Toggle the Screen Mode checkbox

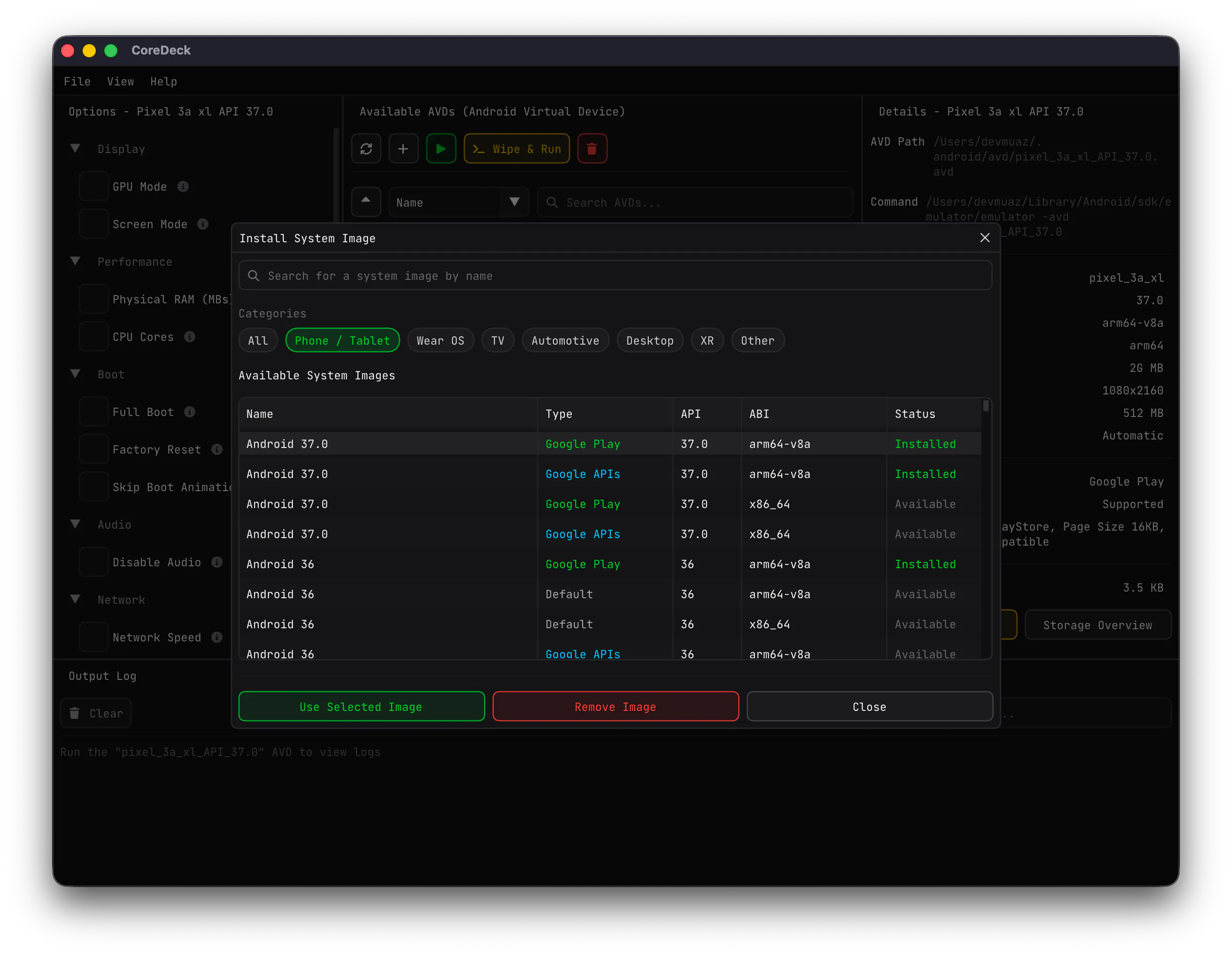tap(93, 224)
